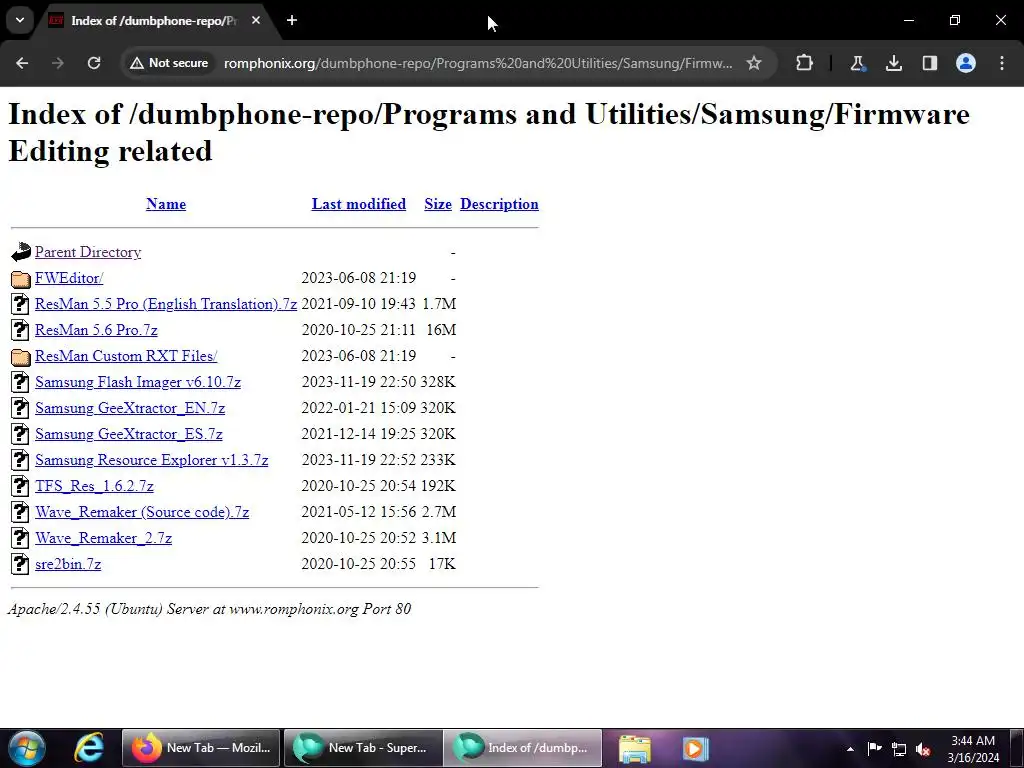Click the Apache/2.4.55 server footer text
The width and height of the screenshot is (1024, 768).
coord(209,609)
